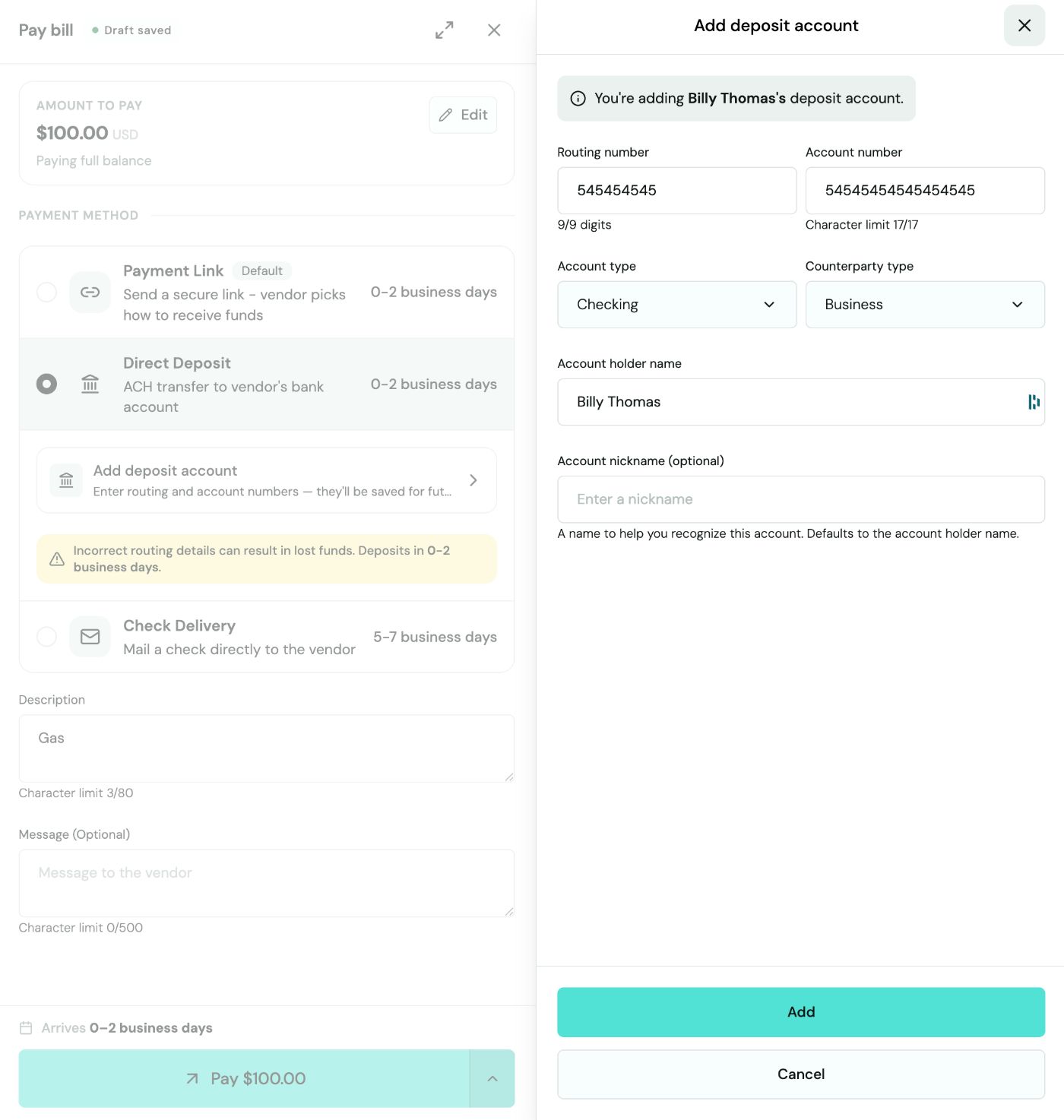Click the '9/9 digits' helper text
The image size is (1064, 1120).
(584, 225)
